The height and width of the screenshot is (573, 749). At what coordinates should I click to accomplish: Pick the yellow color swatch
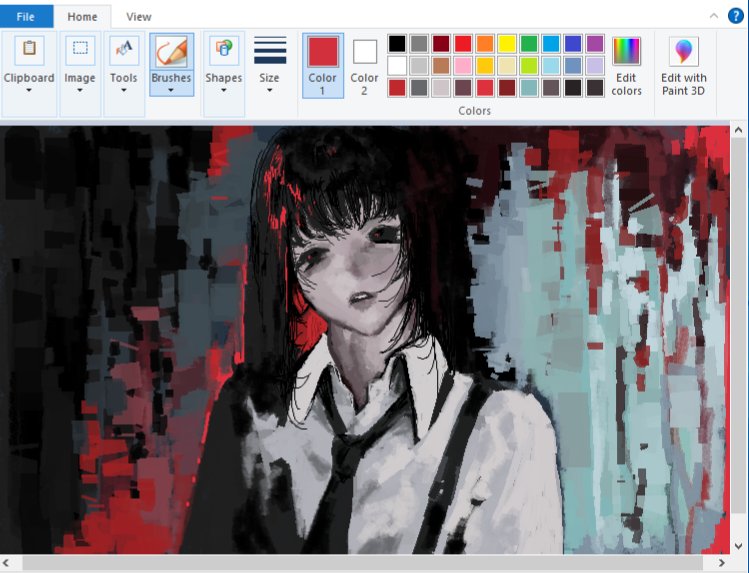(507, 43)
